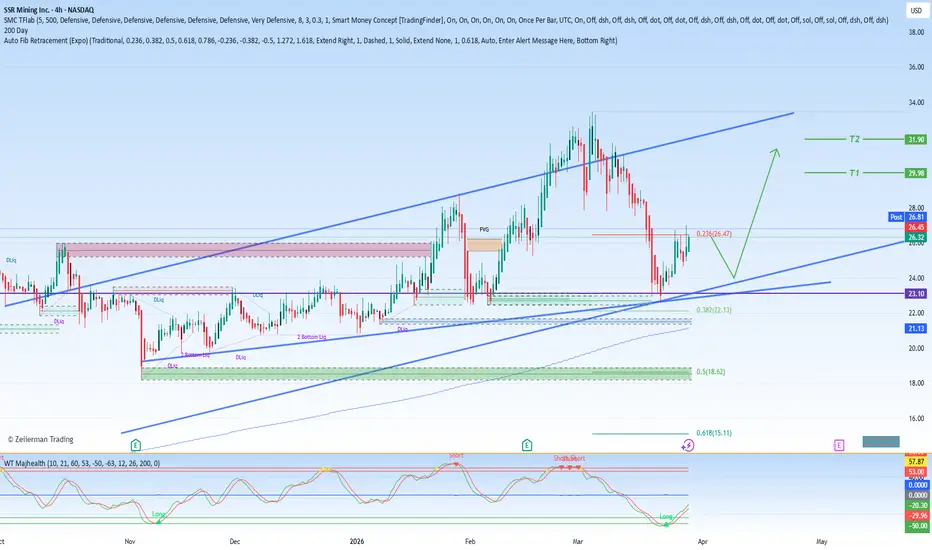Click the Dec label on time axis
Screen dimensions: 932x550
click(x=235, y=541)
